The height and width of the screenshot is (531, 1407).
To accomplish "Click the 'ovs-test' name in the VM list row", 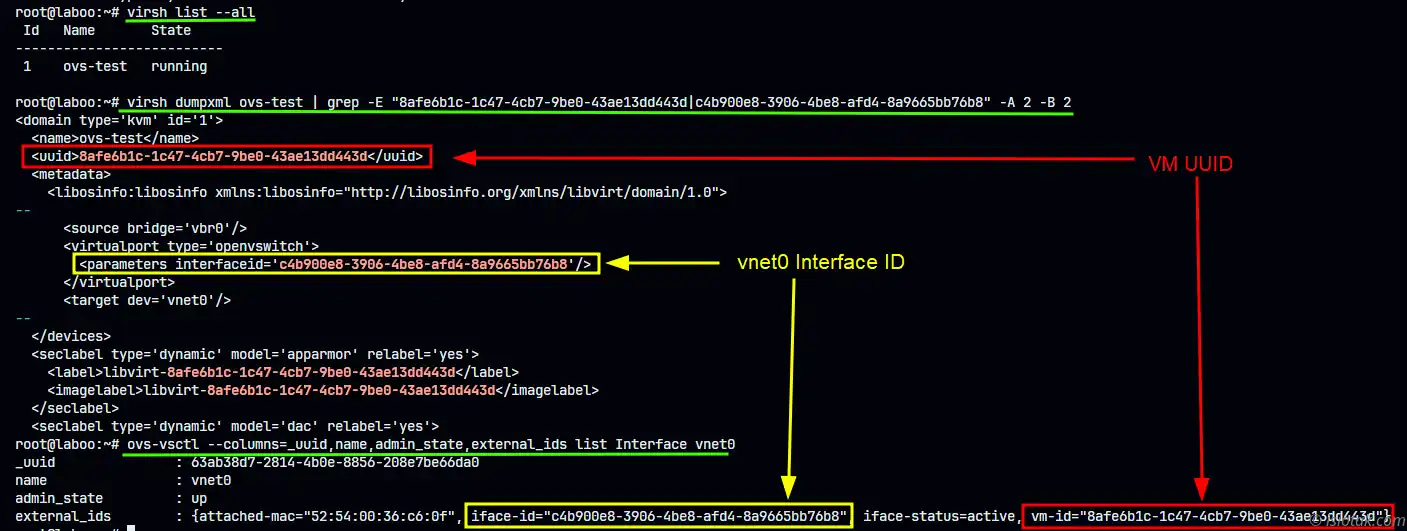I will point(95,66).
